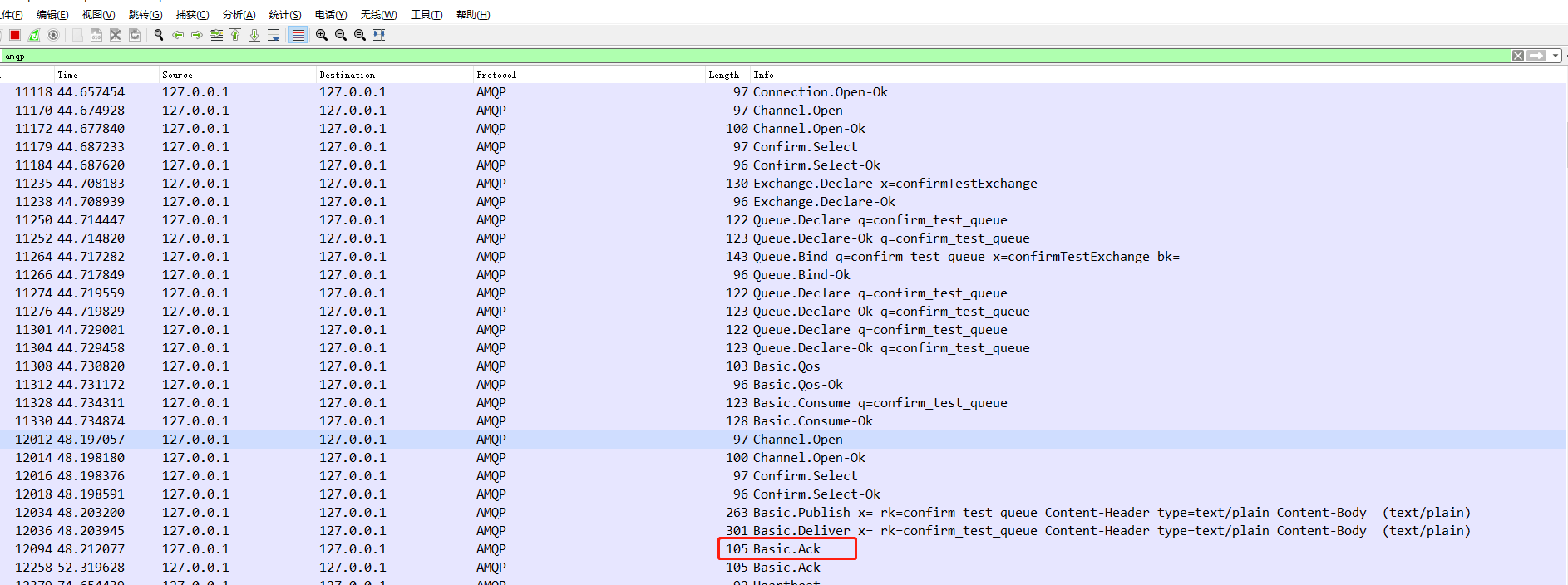Save the capture file icon
This screenshot has height=585, width=1568.
(96, 35)
